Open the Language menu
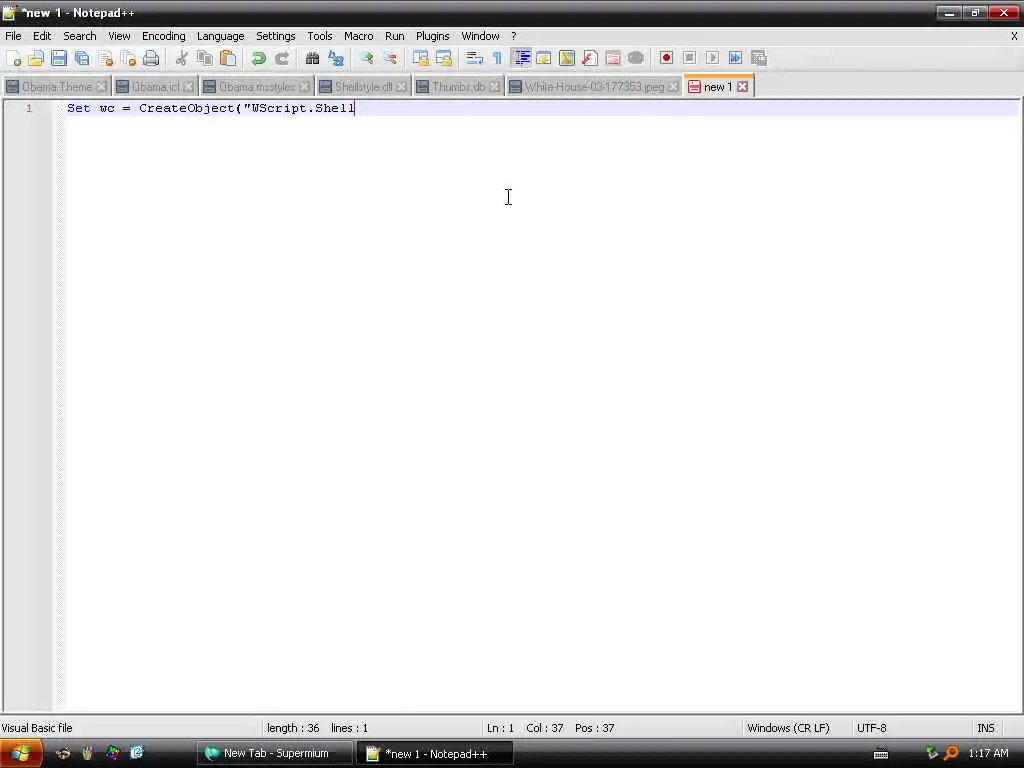This screenshot has width=1024, height=768. (221, 36)
